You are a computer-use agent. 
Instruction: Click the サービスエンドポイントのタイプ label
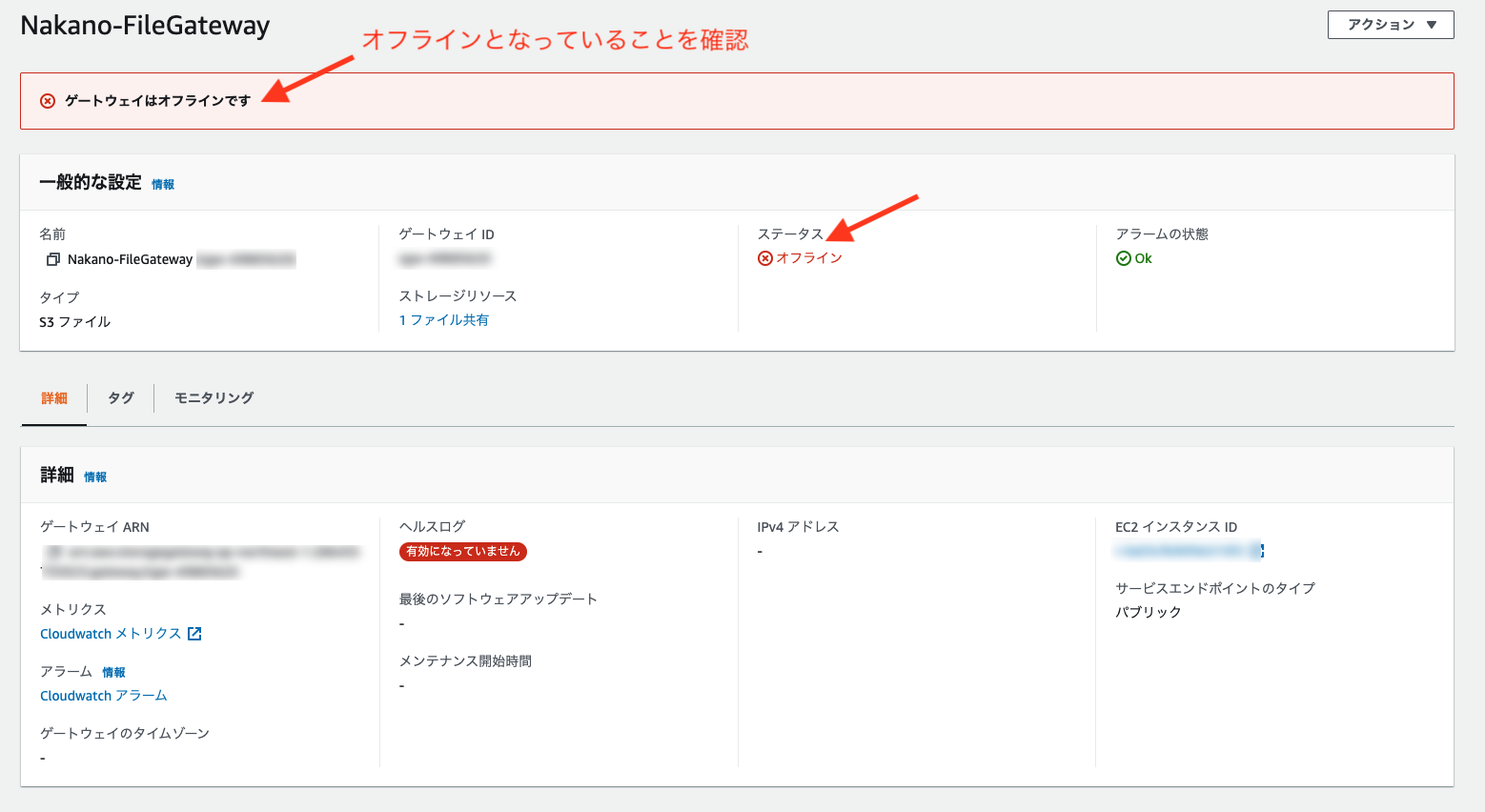(1215, 588)
